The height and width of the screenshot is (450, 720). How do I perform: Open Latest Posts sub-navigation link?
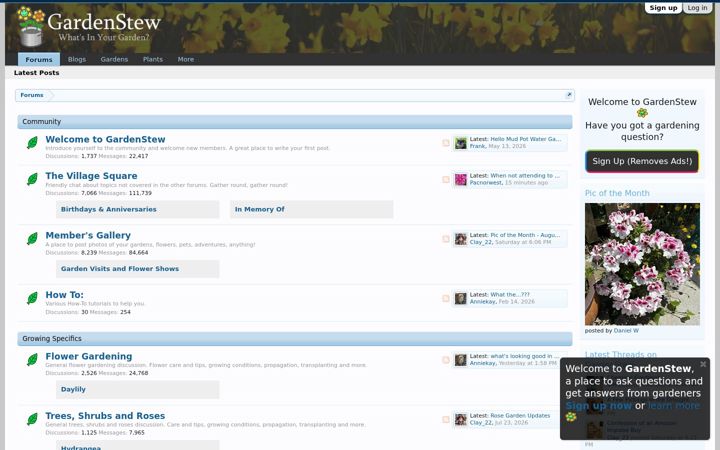click(x=37, y=73)
